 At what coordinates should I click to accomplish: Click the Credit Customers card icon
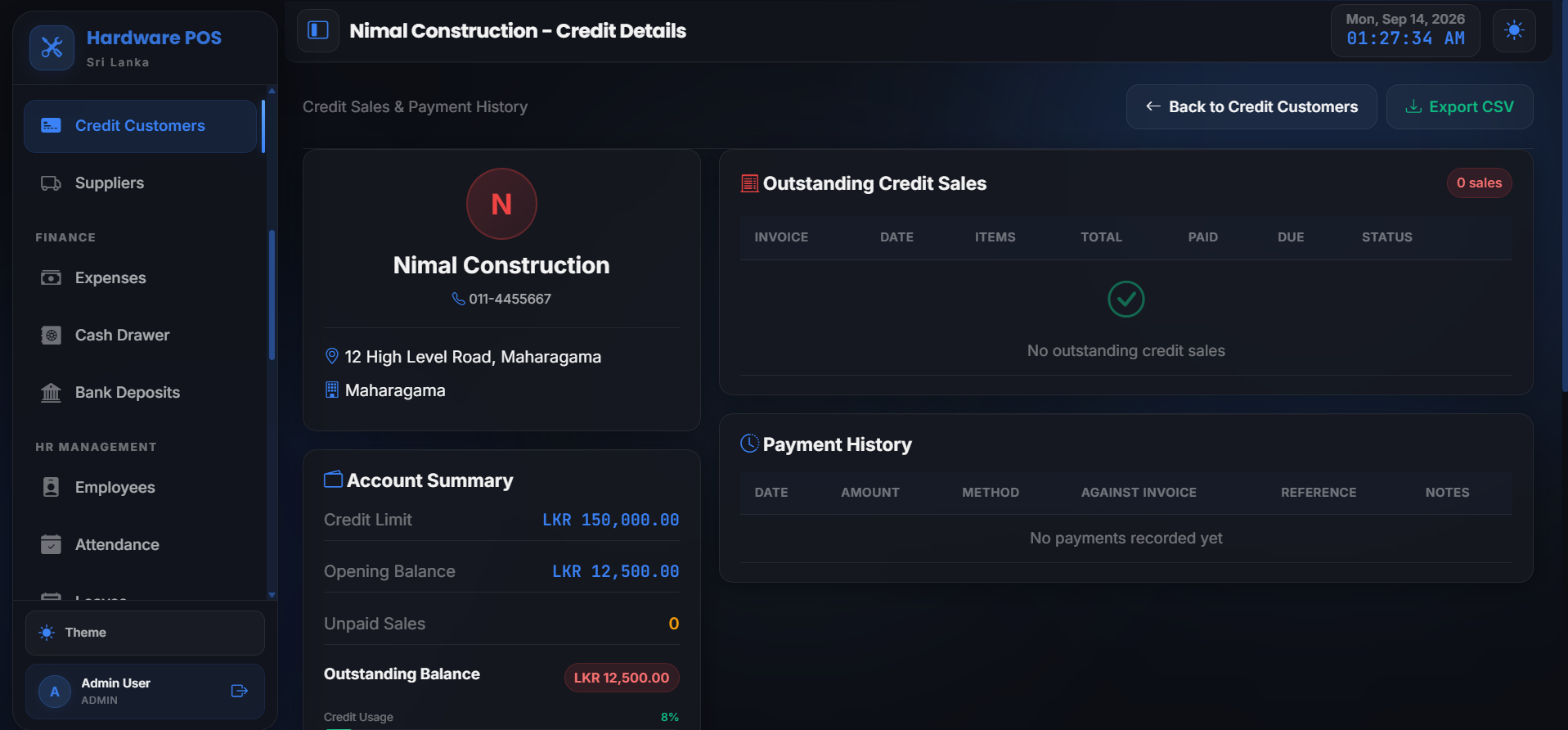tap(51, 126)
